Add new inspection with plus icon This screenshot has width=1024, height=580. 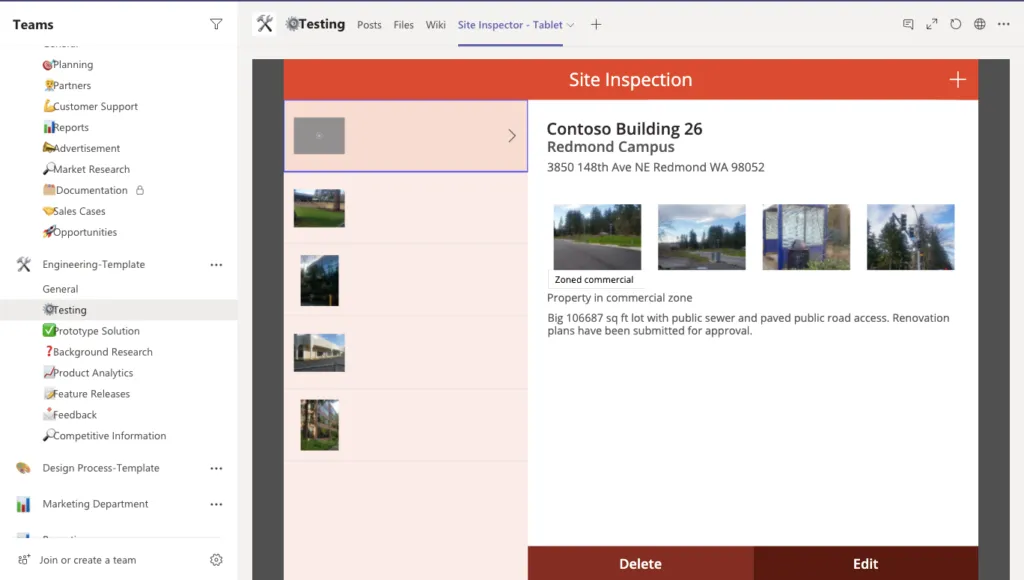(957, 80)
